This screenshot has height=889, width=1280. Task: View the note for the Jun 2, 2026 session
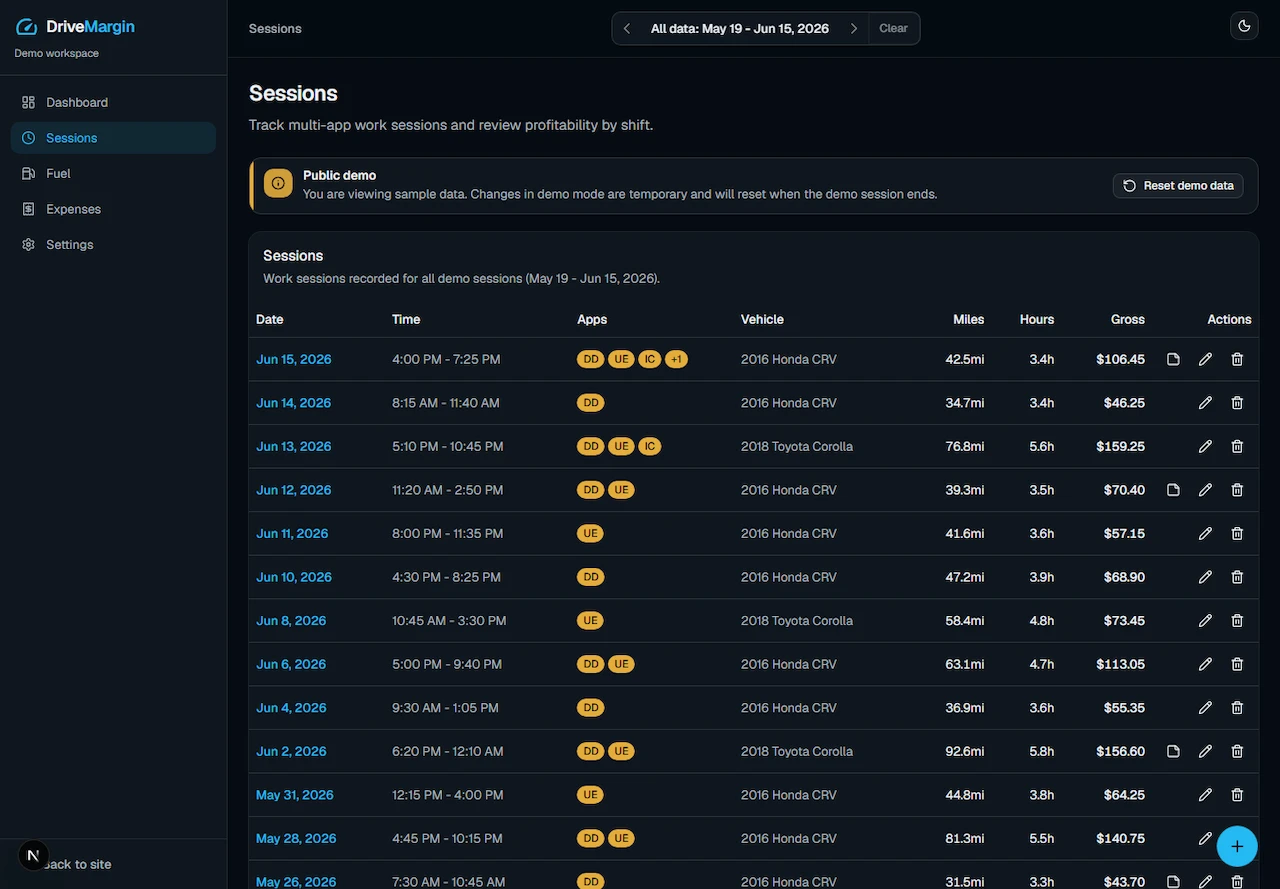point(1174,751)
